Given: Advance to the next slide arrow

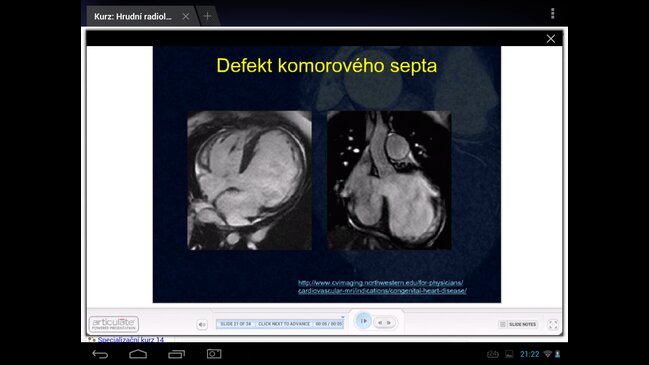Looking at the screenshot, I should [x=389, y=323].
